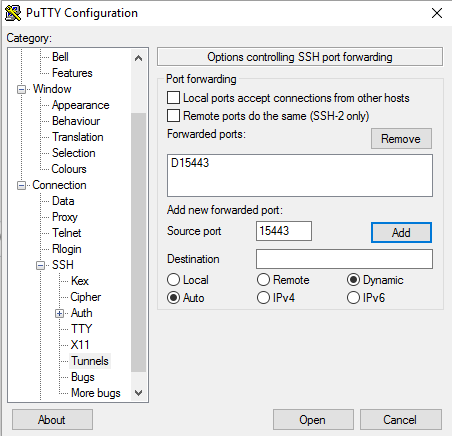Click the PuTTY icon in the title bar
Image resolution: width=452 pixels, height=436 pixels.
[13, 13]
